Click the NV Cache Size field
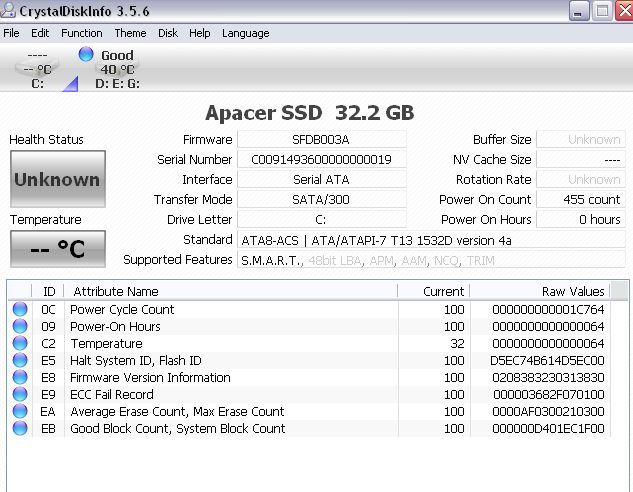Screen dimensions: 633x492 [x=581, y=159]
